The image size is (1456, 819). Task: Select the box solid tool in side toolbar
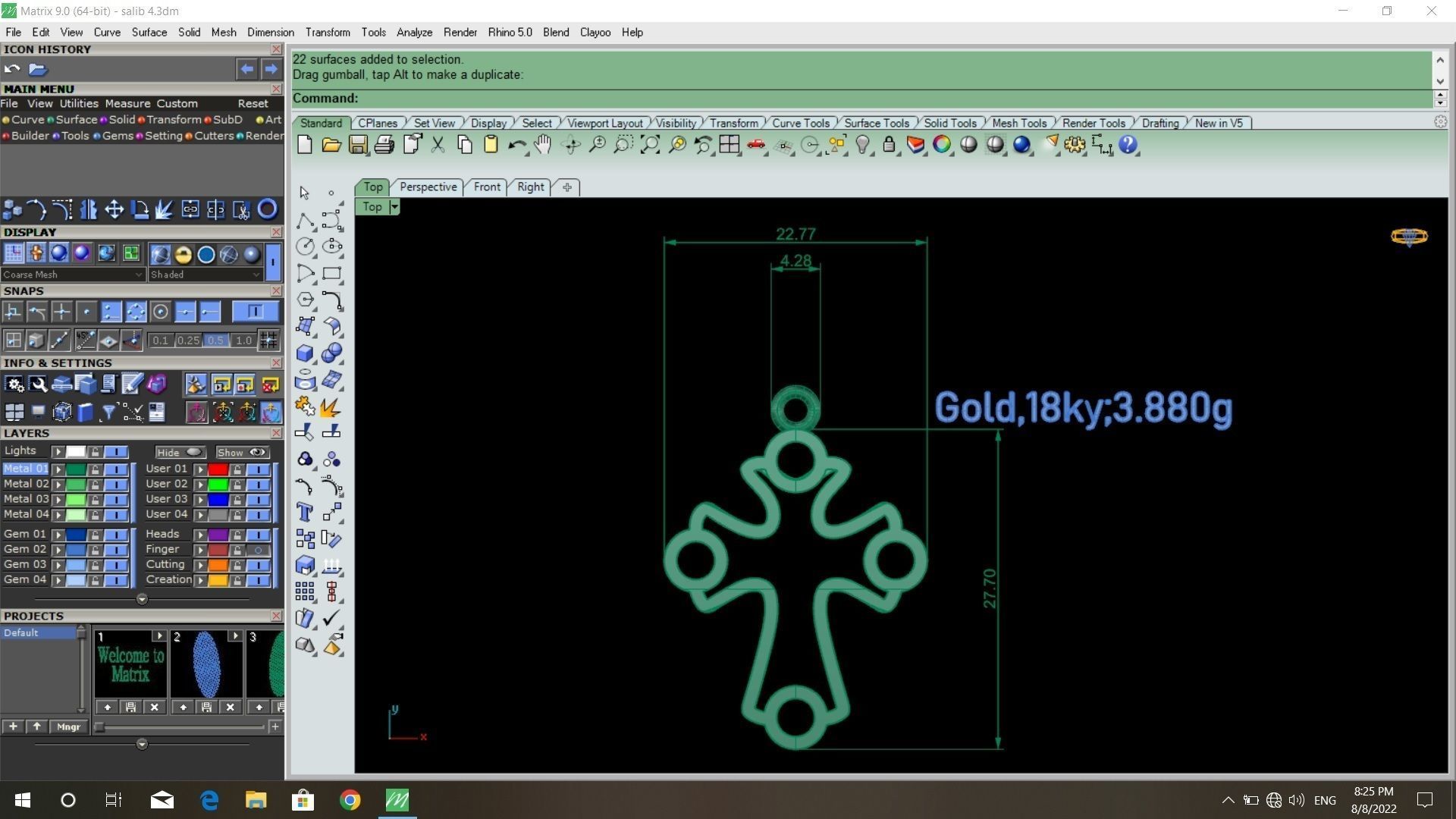[305, 353]
